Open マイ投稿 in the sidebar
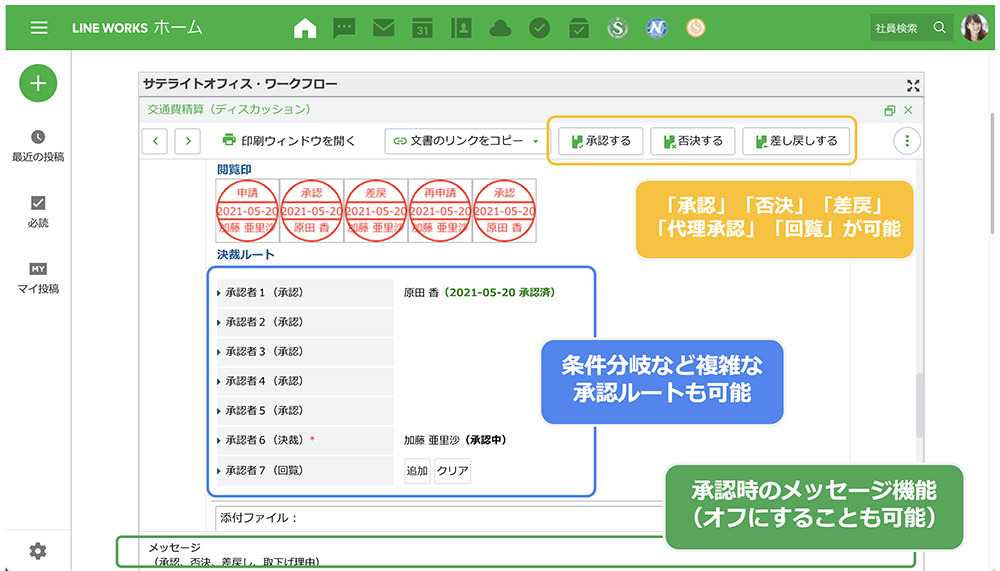The height and width of the screenshot is (571, 1000). 38,279
